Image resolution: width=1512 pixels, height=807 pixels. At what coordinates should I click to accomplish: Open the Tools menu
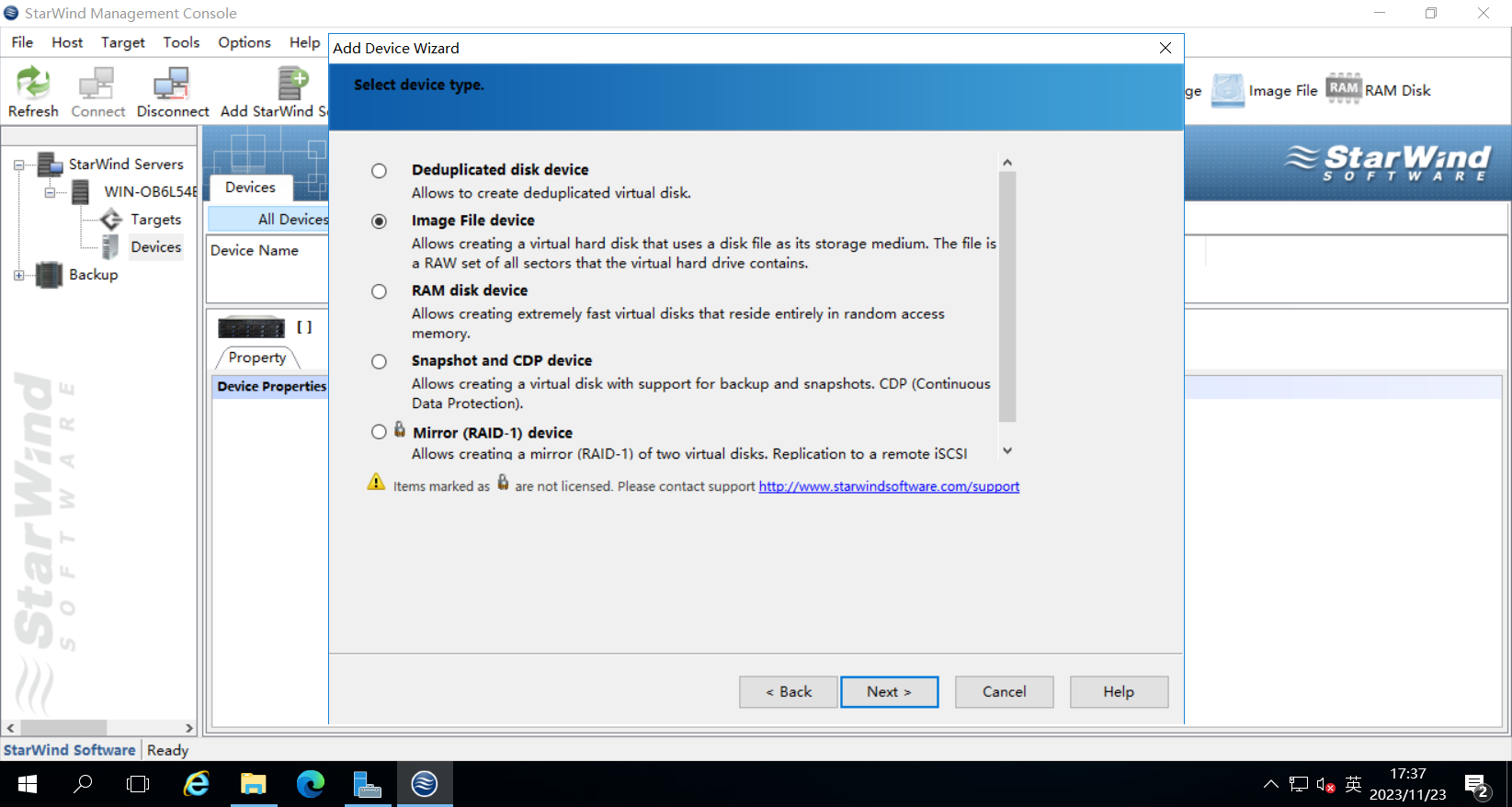pyautogui.click(x=181, y=42)
